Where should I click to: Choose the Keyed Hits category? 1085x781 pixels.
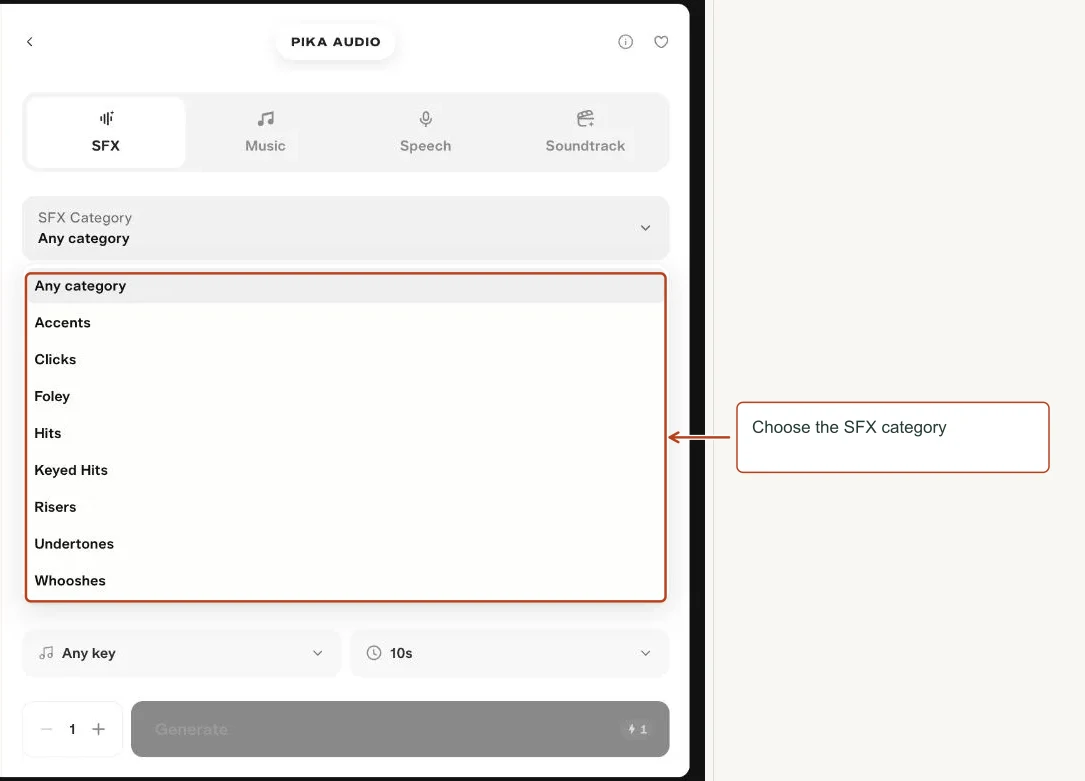click(x=345, y=470)
